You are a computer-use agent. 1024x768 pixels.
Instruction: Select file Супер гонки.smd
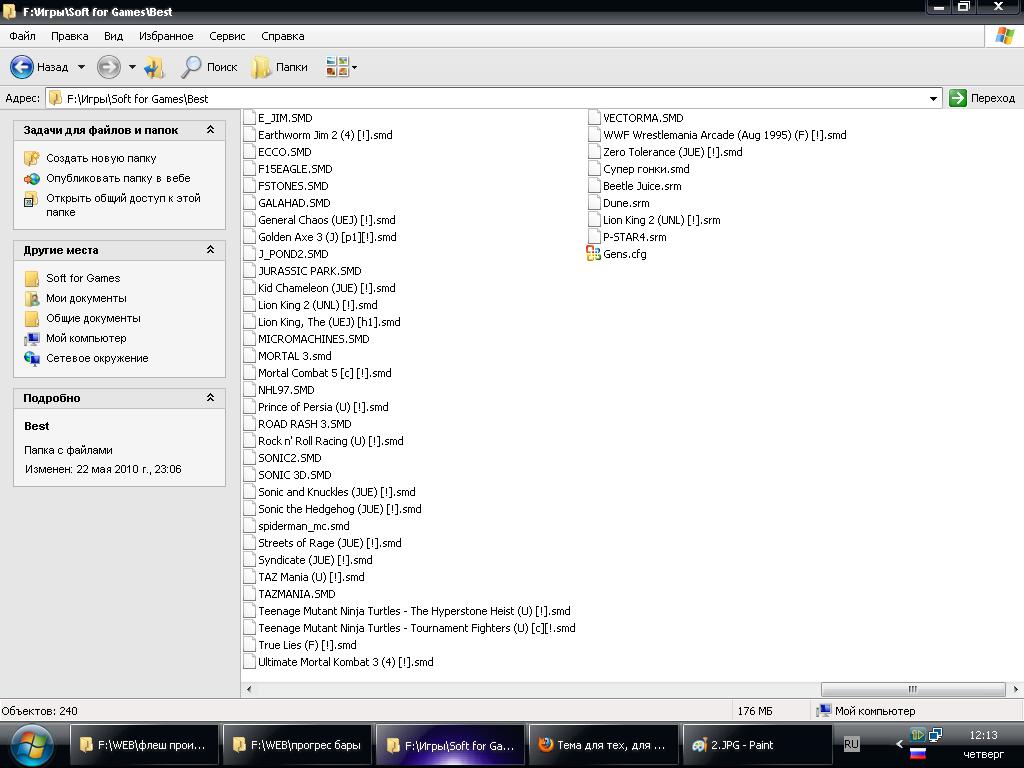coord(646,169)
